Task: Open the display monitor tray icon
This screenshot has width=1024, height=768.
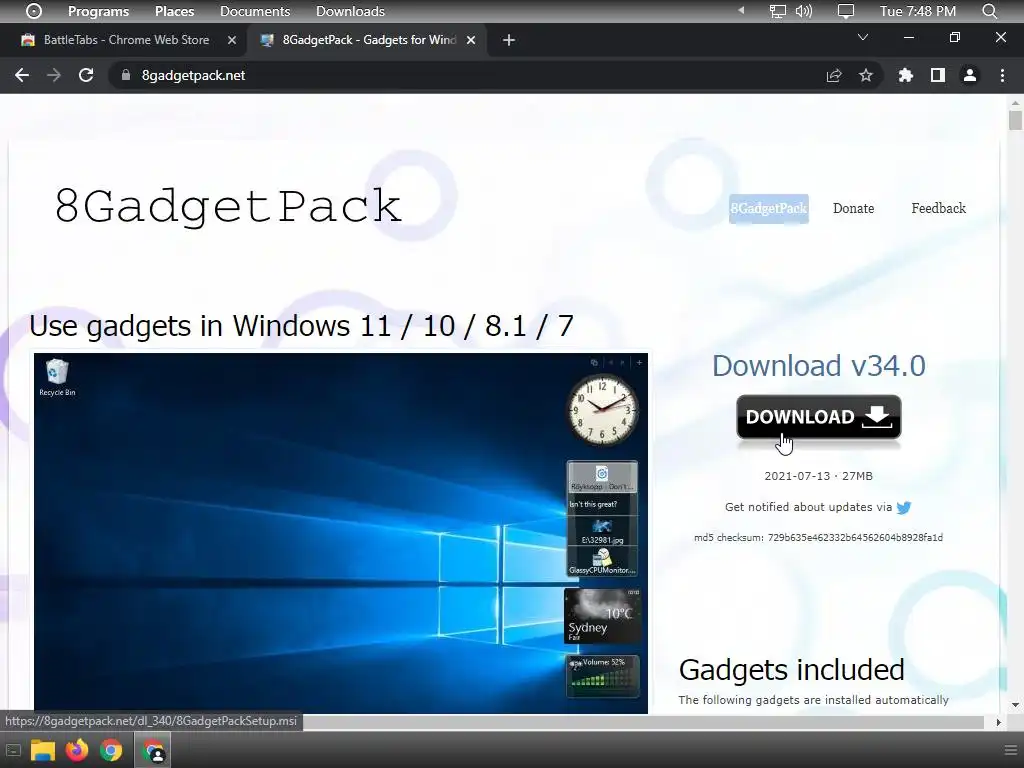Action: coord(846,11)
